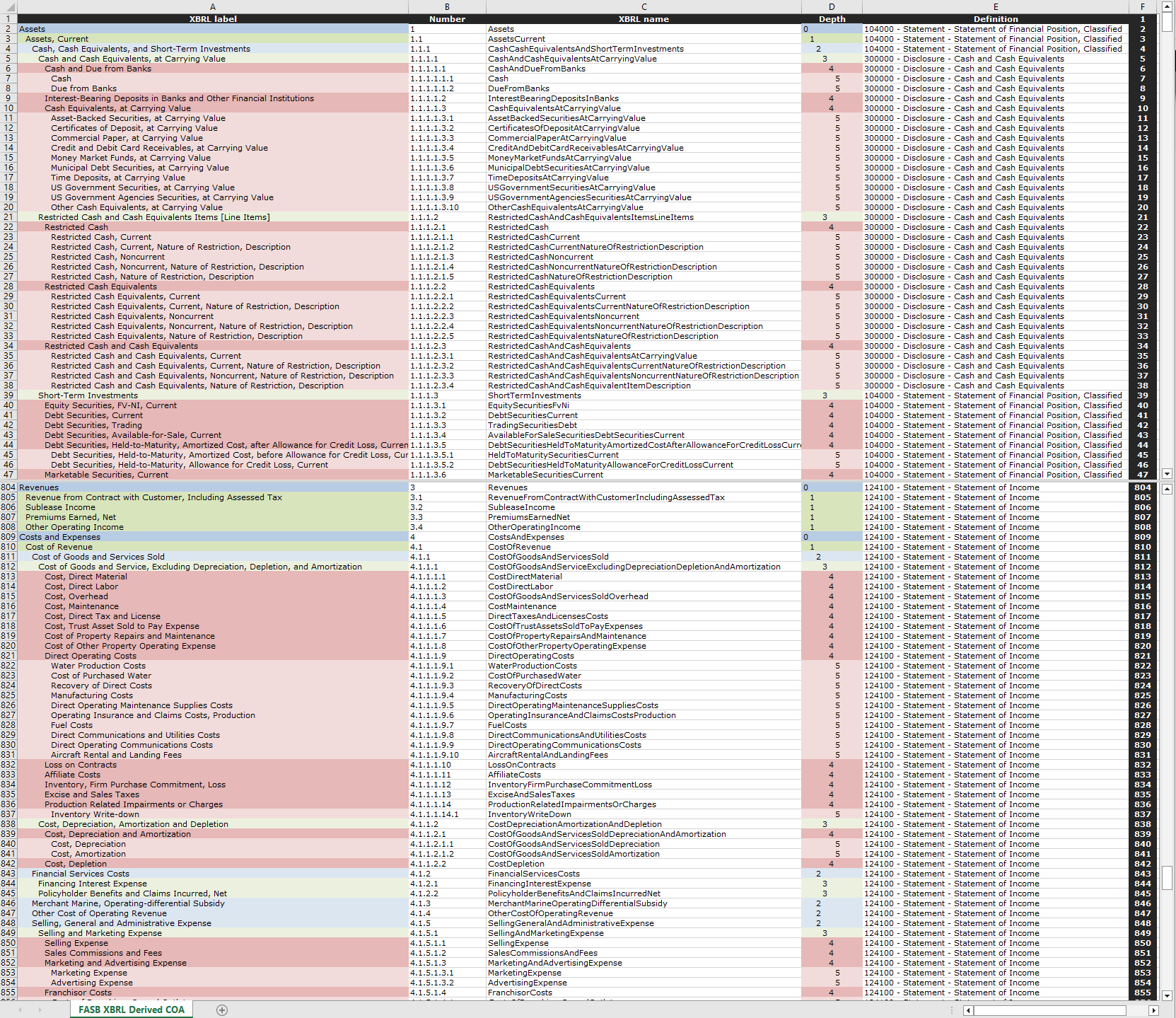Select number cell '1.1.1.3.5.1'
The width and height of the screenshot is (1176, 1018).
pyautogui.click(x=447, y=455)
